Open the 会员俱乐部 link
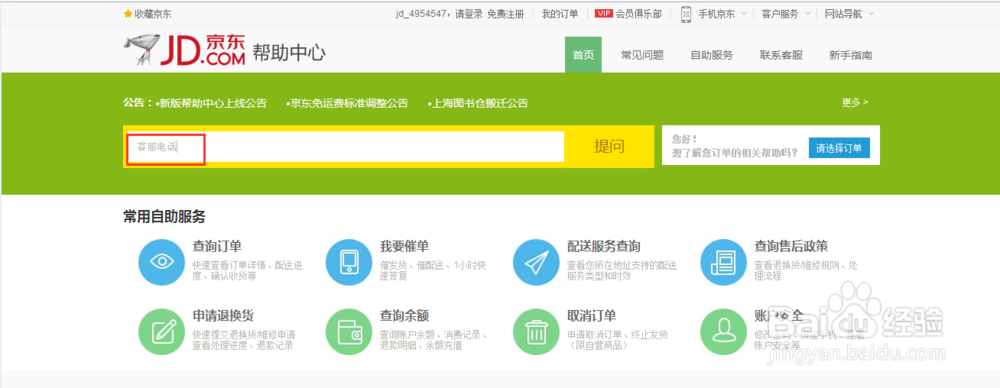This screenshot has height=388, width=1000. [x=638, y=14]
